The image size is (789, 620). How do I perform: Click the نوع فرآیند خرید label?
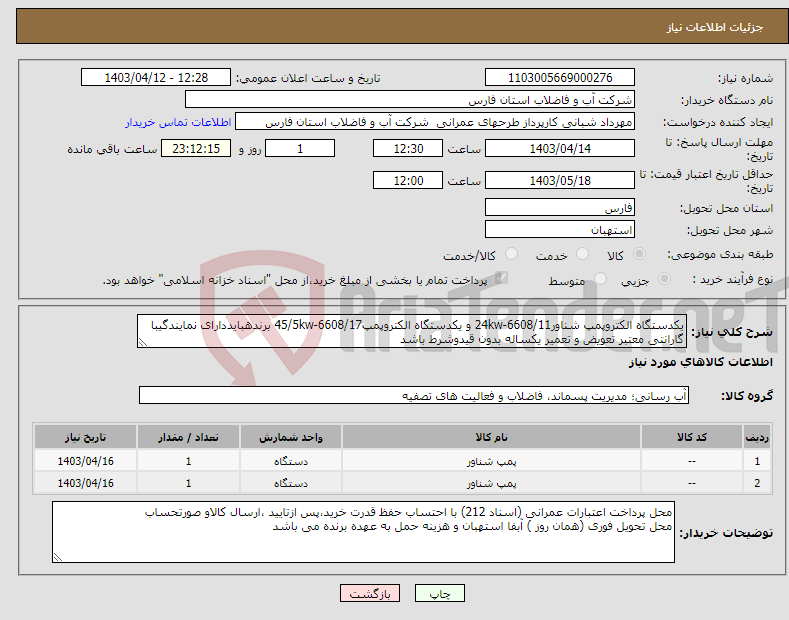733,280
